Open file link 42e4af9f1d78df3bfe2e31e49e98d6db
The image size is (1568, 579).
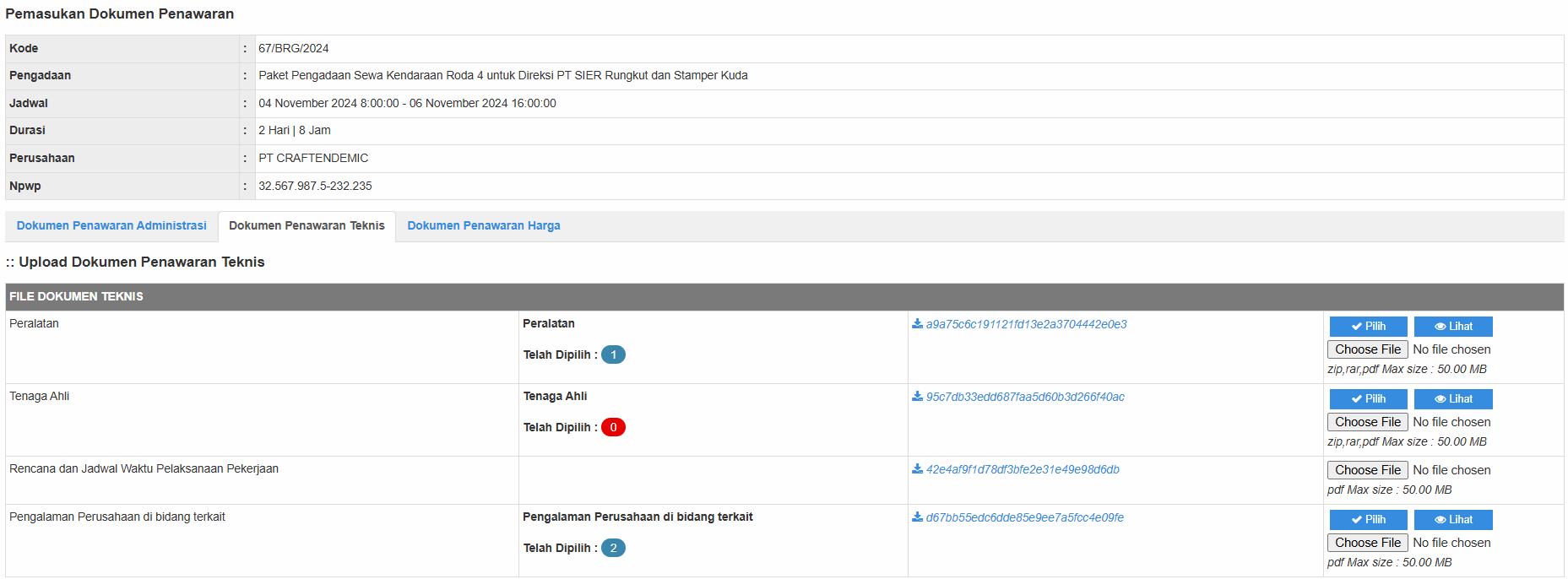point(1022,470)
